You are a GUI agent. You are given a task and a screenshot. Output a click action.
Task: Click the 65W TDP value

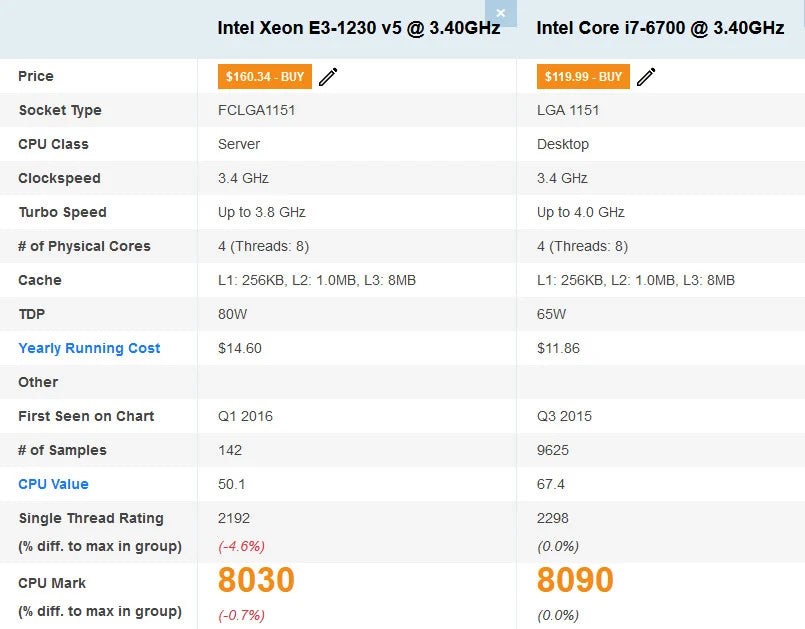(x=551, y=314)
